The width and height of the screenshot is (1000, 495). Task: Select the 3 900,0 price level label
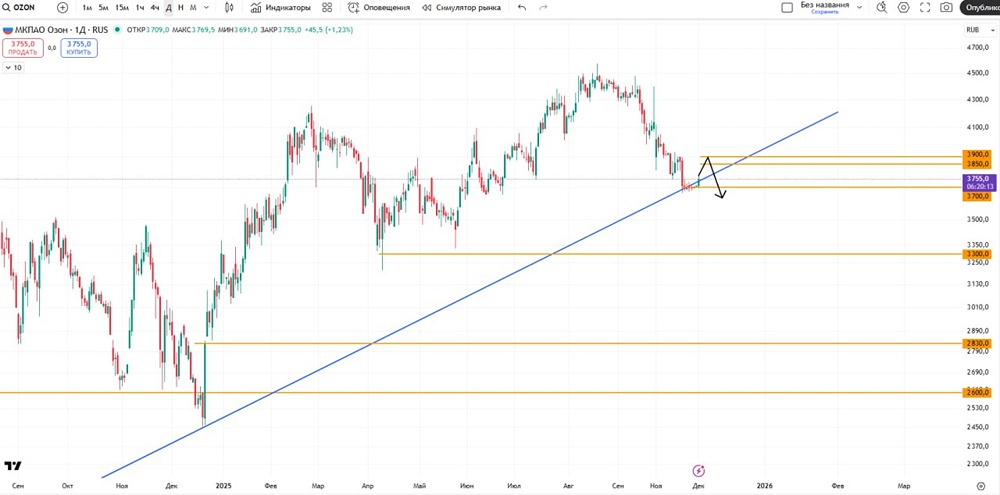click(977, 154)
